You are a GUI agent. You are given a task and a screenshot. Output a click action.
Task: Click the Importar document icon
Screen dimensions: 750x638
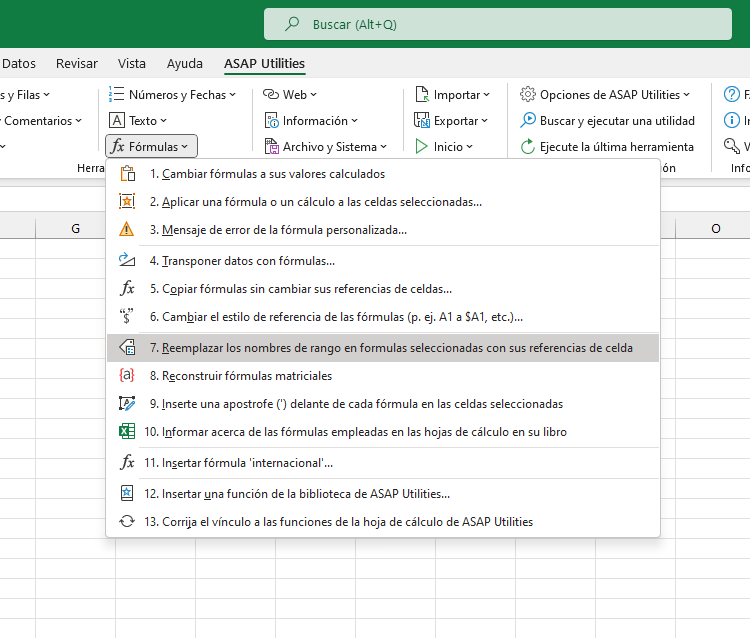pyautogui.click(x=422, y=94)
